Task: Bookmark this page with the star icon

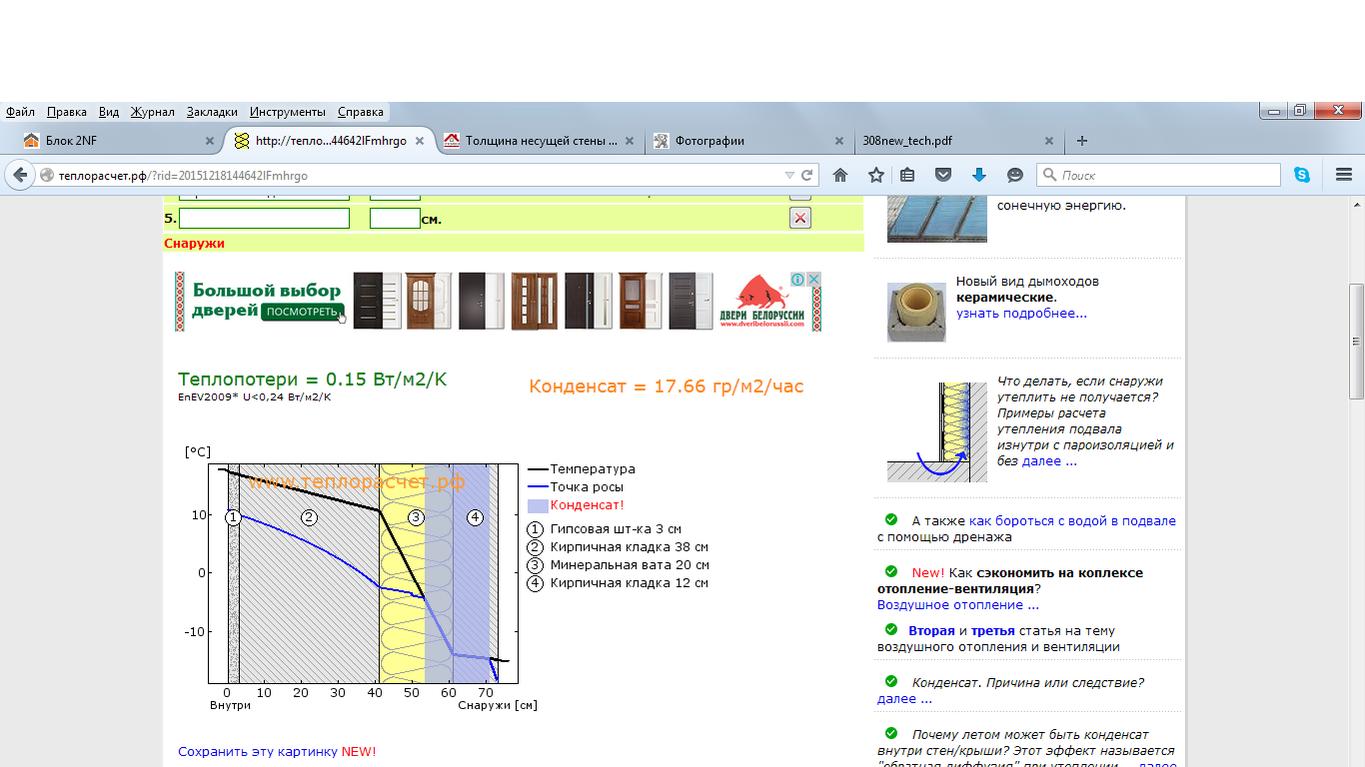Action: click(x=876, y=175)
